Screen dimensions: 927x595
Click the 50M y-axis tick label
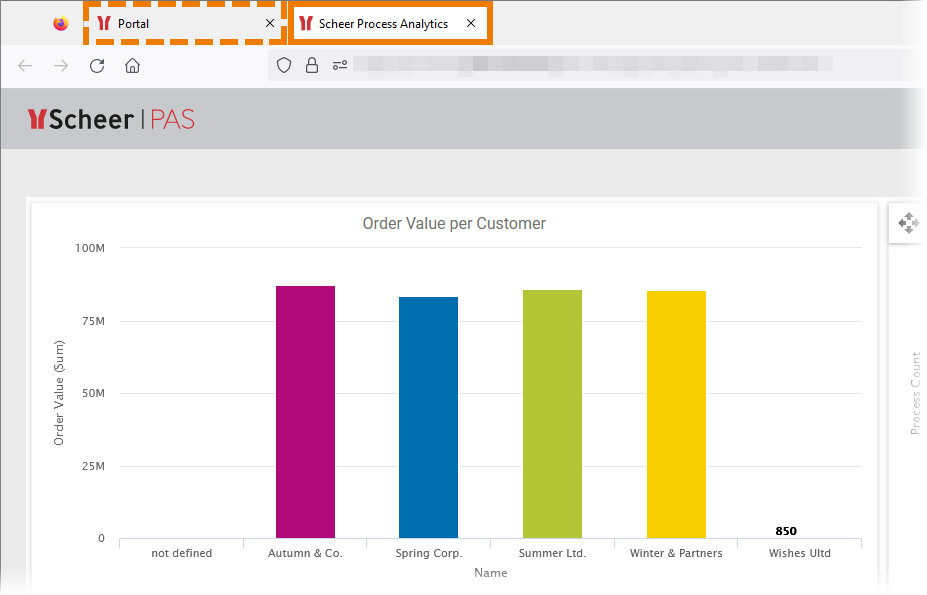pyautogui.click(x=93, y=393)
